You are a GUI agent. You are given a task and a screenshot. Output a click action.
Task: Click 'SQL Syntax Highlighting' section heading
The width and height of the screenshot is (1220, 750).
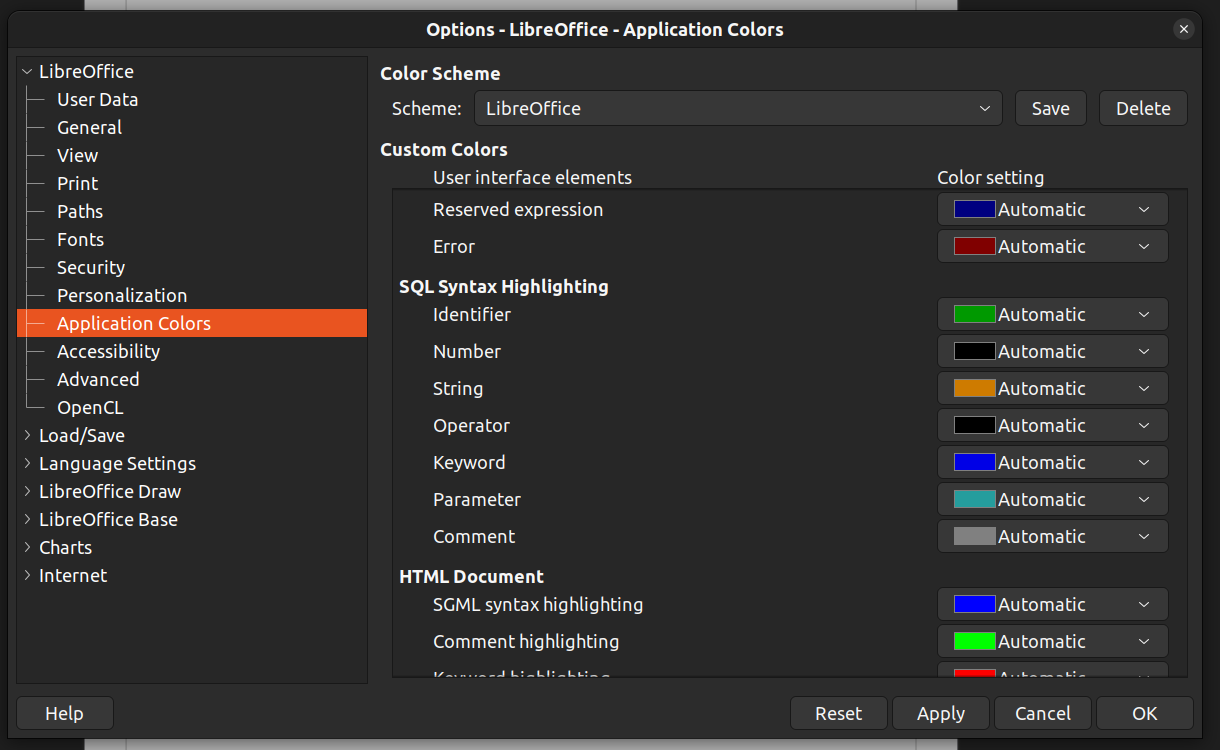pyautogui.click(x=504, y=287)
